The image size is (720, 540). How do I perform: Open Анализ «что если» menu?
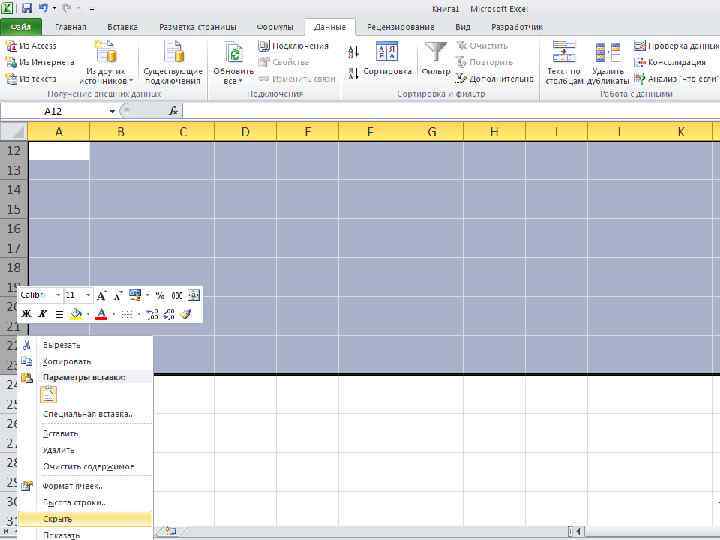[676, 79]
